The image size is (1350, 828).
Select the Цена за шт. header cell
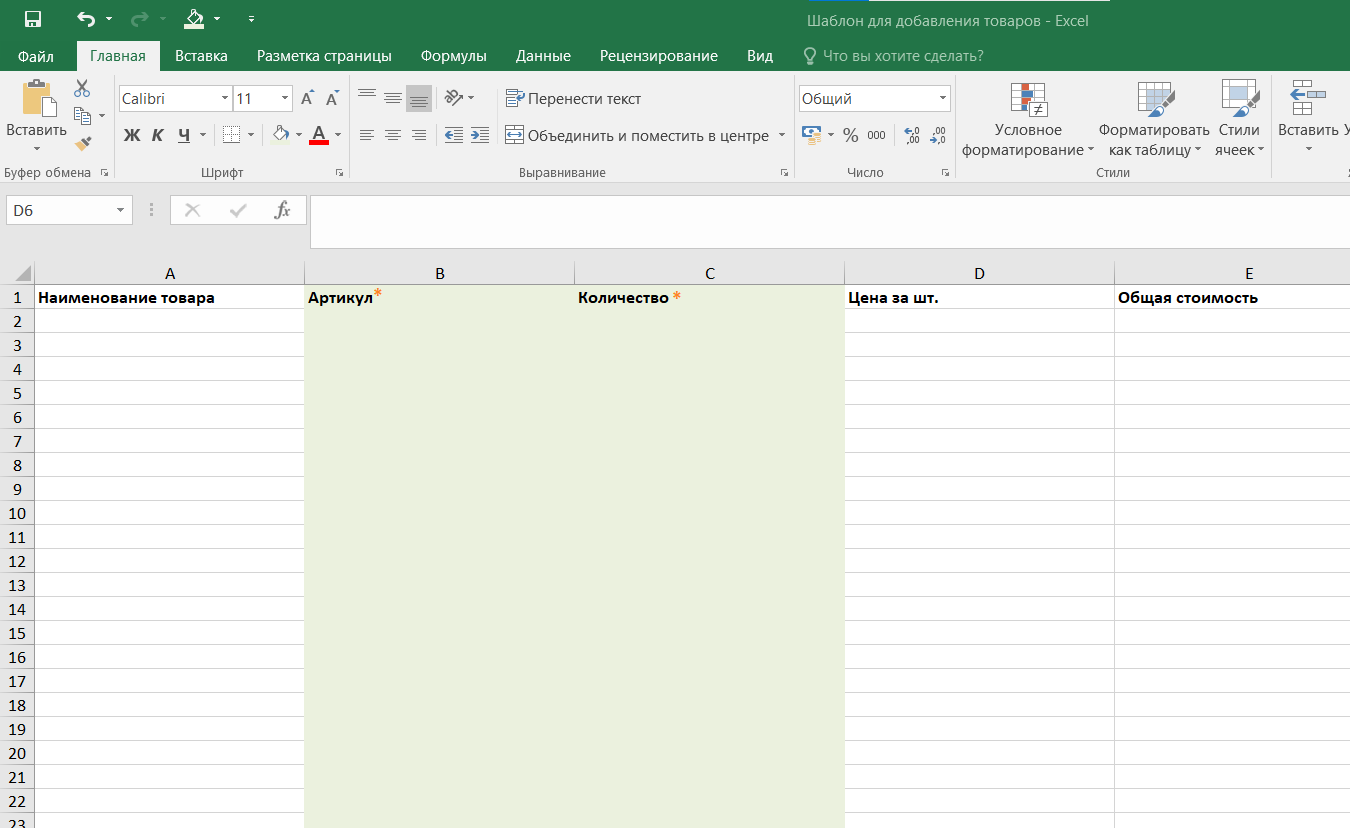tap(978, 298)
